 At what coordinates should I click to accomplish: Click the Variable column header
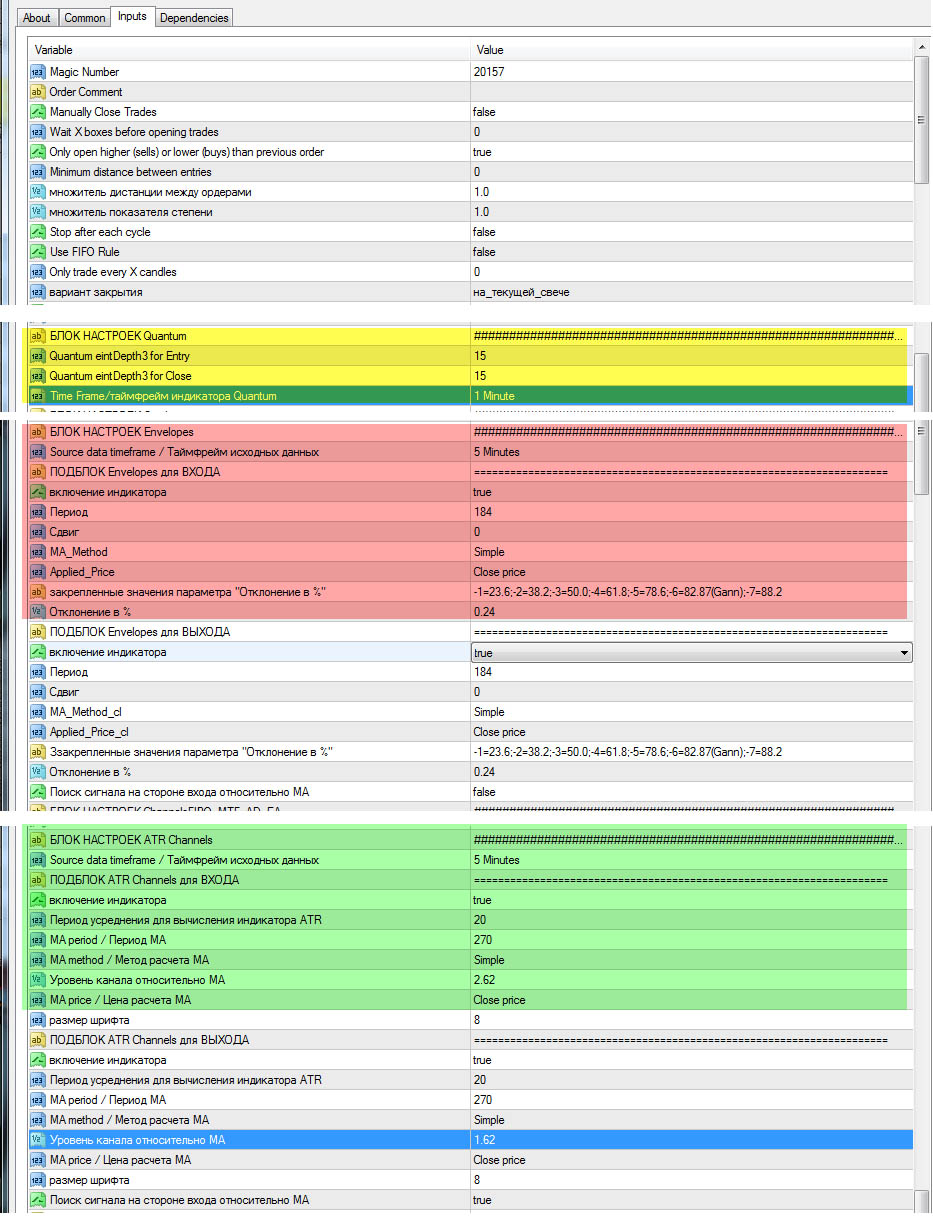(x=250, y=50)
